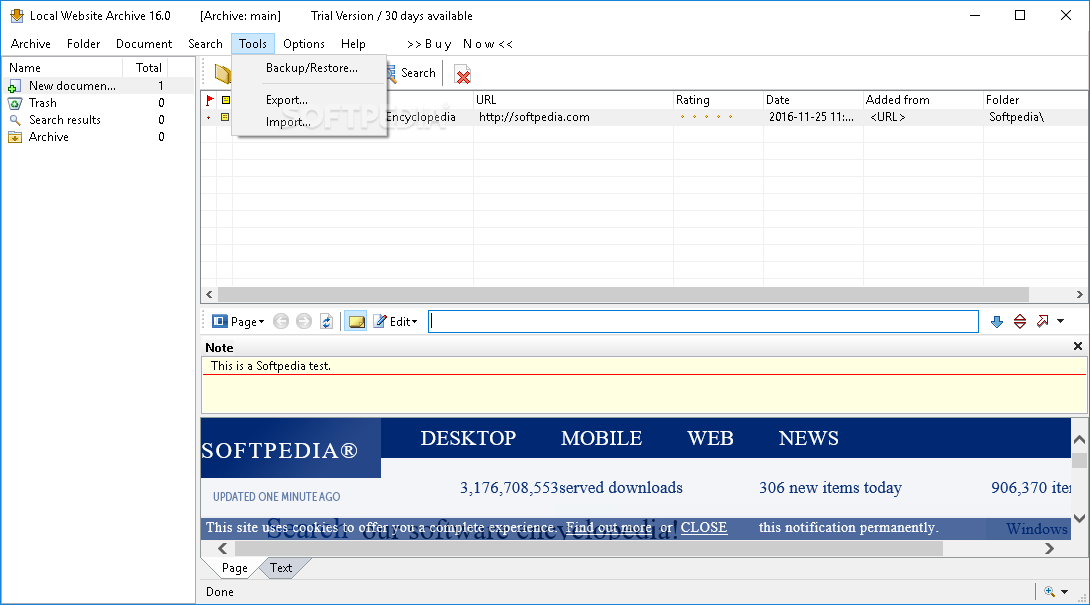Screen dimensions: 1090x605
Task: Click the document list horizontal scrollbar
Action: click(623, 294)
